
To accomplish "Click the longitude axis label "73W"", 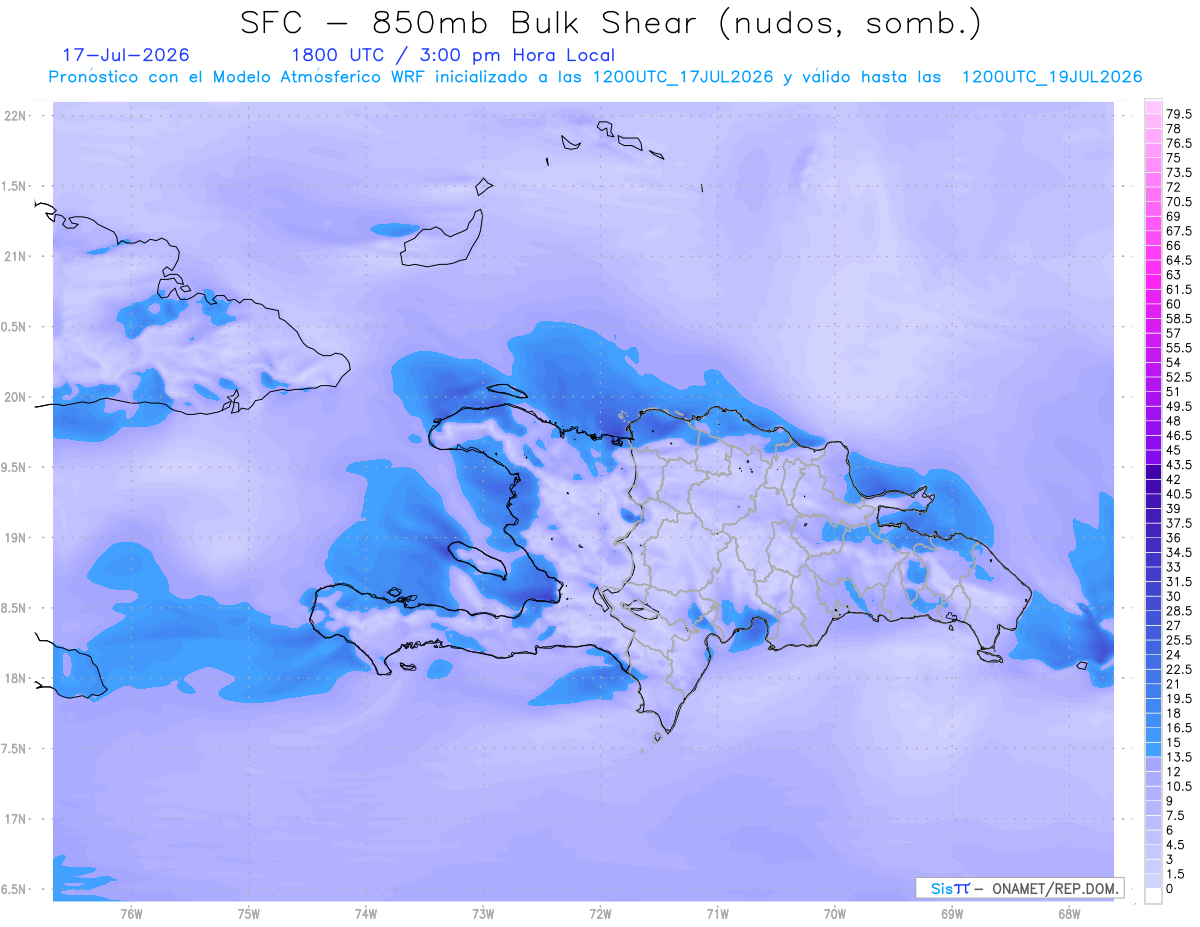I will (x=483, y=913).
